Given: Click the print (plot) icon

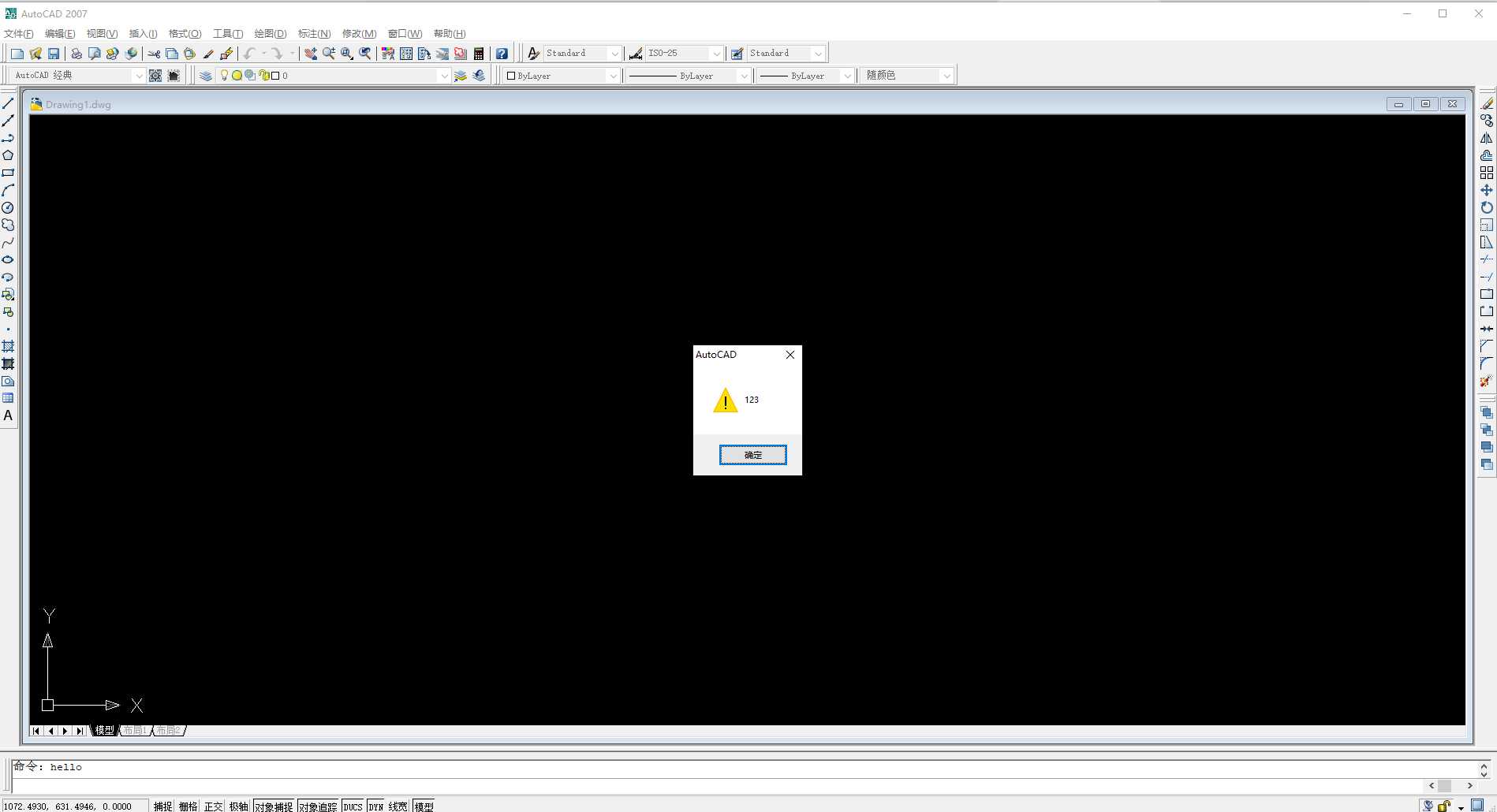Looking at the screenshot, I should (x=77, y=54).
